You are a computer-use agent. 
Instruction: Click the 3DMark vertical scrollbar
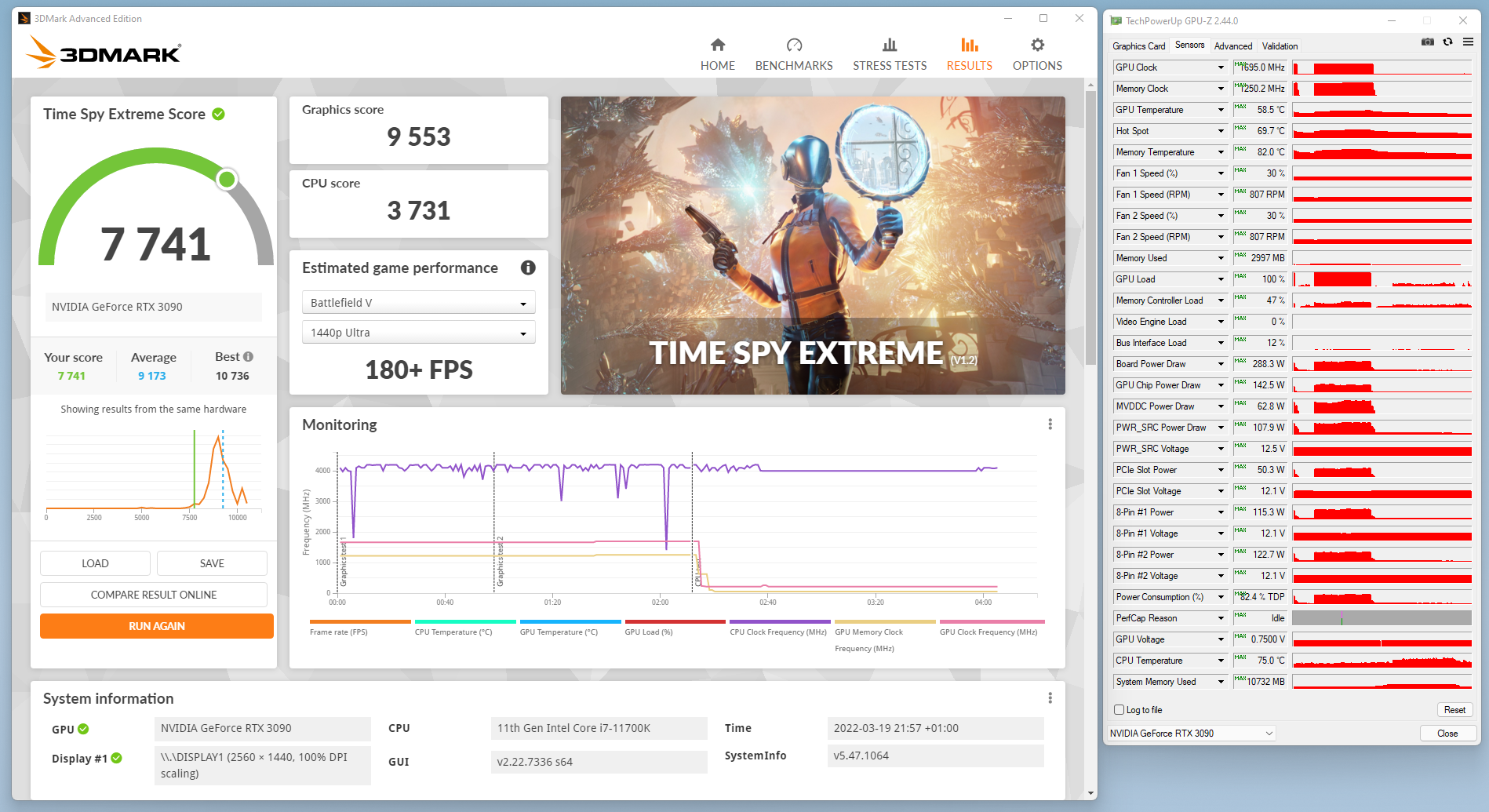pyautogui.click(x=1090, y=228)
